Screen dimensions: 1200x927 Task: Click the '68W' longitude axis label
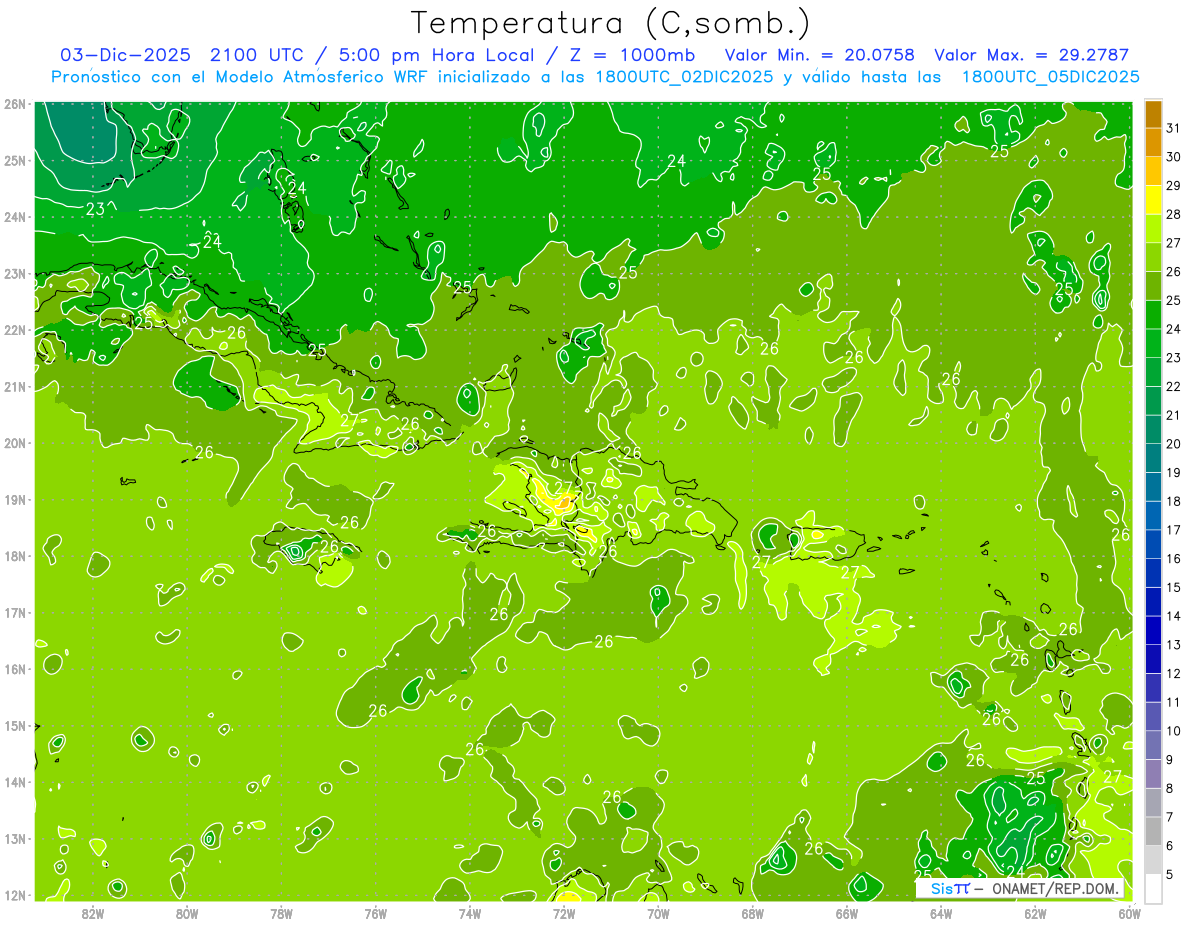coord(753,913)
